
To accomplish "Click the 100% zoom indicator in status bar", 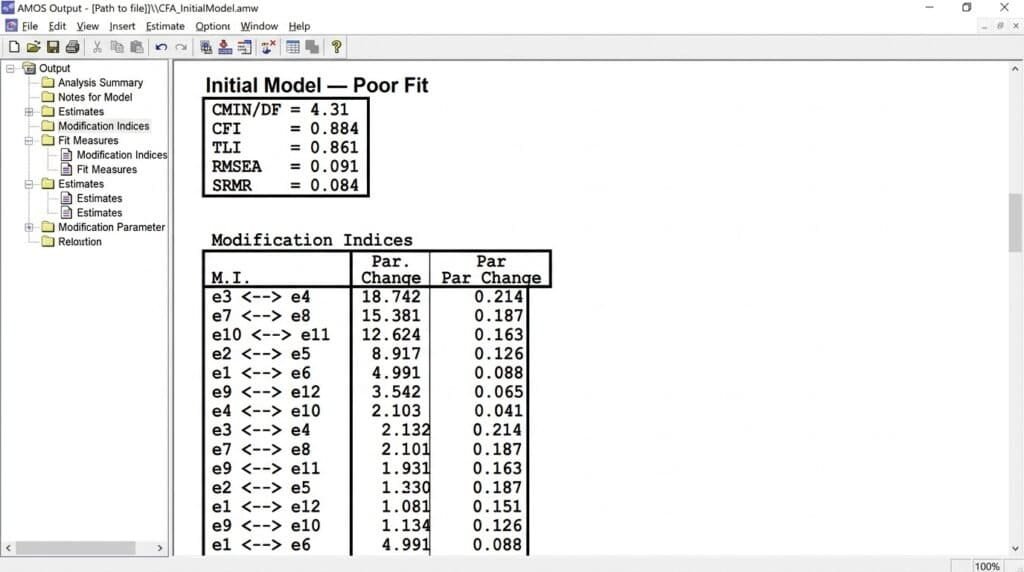I will point(987,566).
